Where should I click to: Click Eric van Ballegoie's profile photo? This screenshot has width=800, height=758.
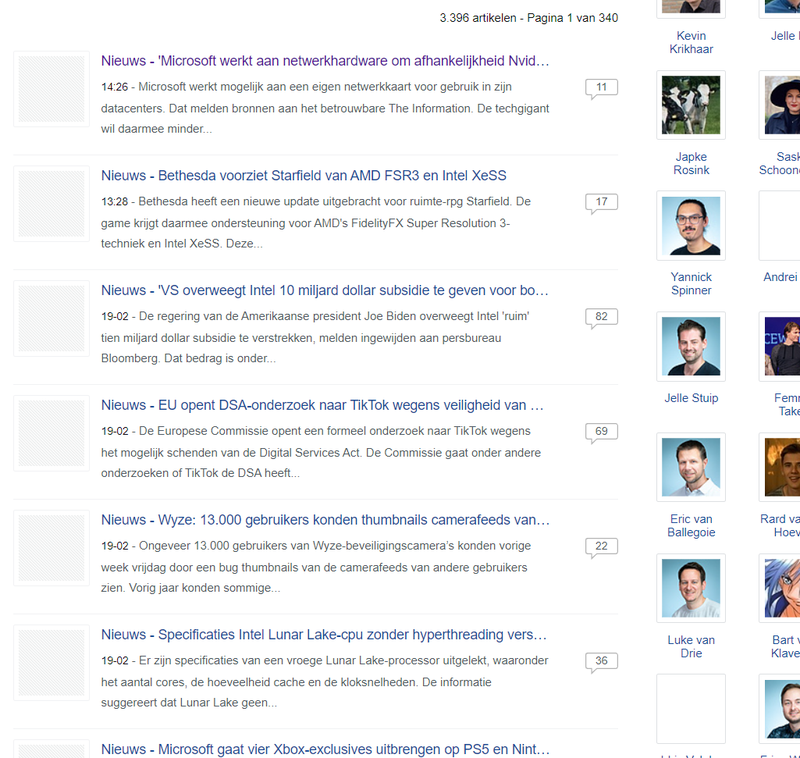click(x=691, y=467)
